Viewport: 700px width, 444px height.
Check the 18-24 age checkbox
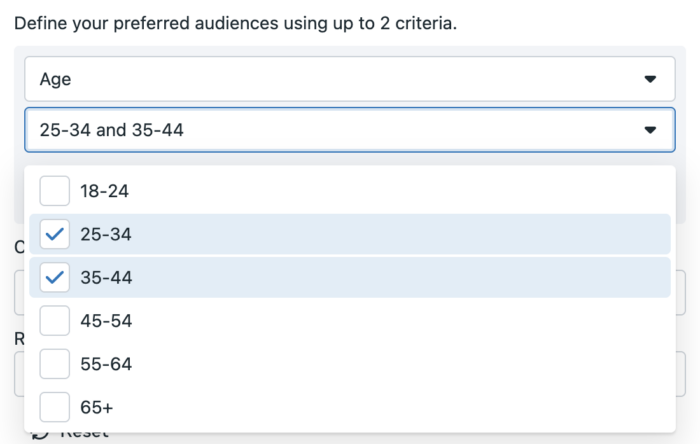[54, 190]
